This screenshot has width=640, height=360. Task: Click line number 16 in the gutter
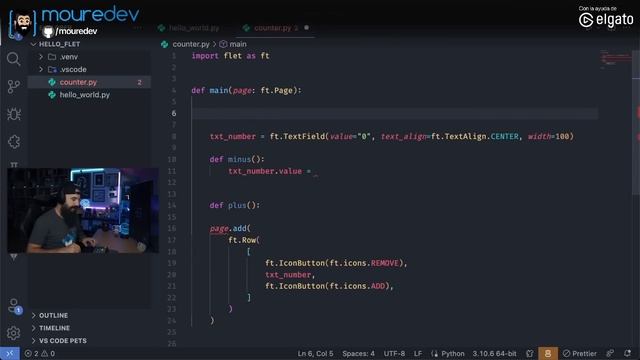click(x=172, y=228)
